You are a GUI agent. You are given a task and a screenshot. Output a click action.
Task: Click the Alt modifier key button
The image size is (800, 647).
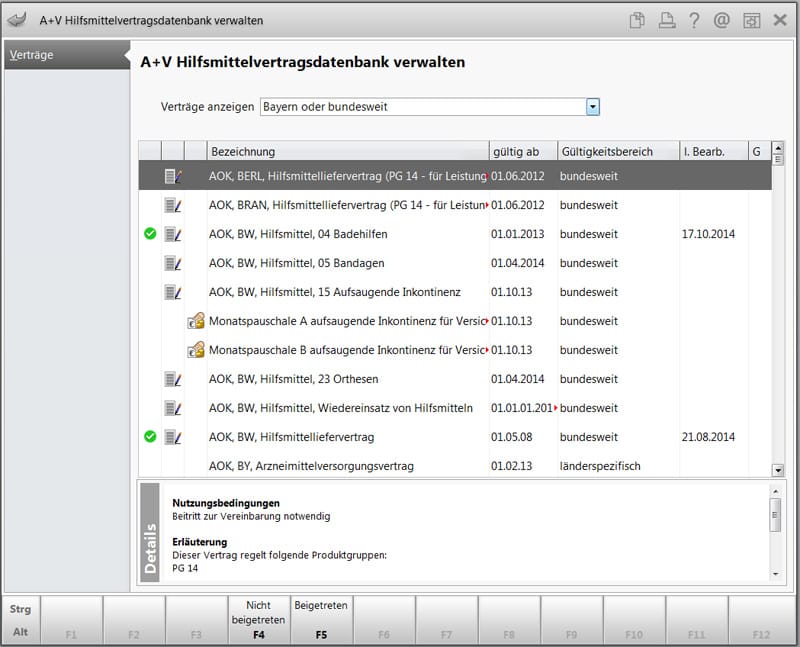pyautogui.click(x=20, y=632)
